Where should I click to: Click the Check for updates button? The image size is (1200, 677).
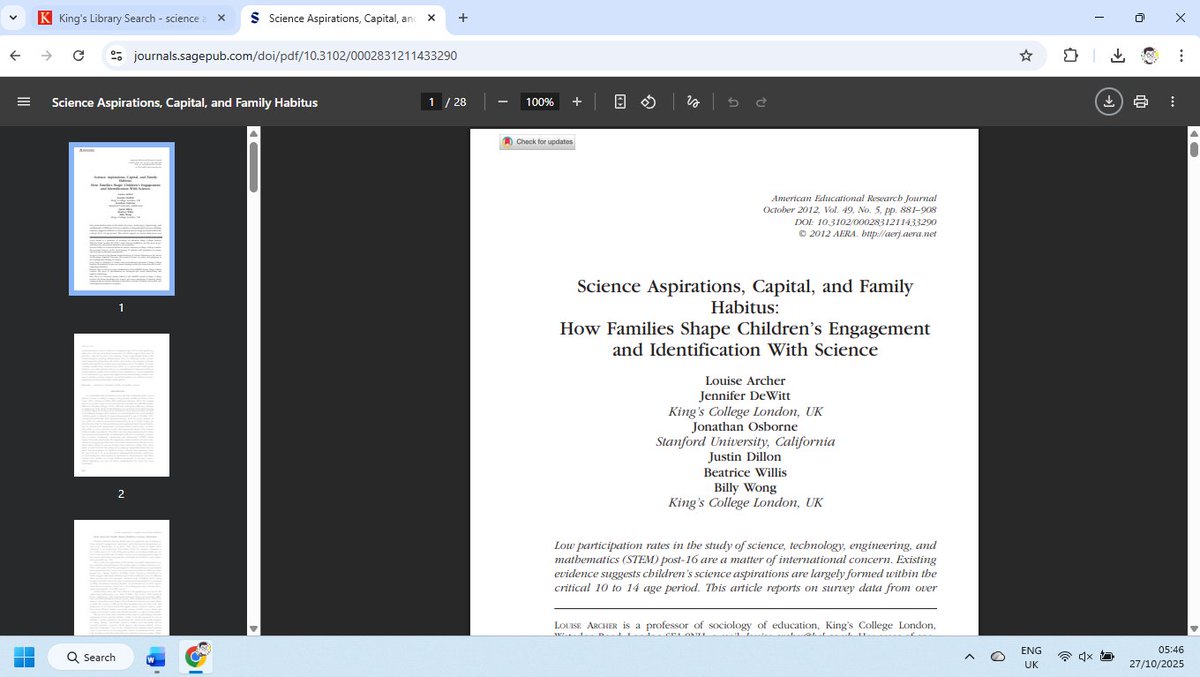[x=538, y=142]
